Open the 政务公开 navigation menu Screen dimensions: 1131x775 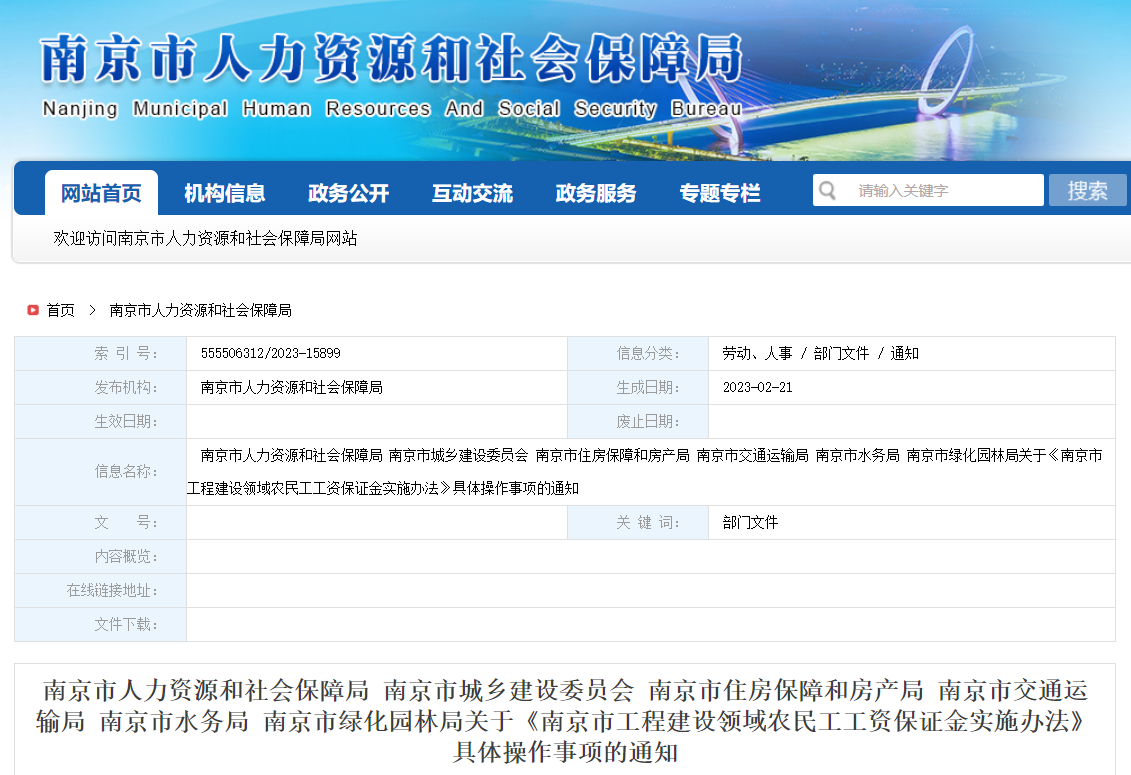click(348, 193)
